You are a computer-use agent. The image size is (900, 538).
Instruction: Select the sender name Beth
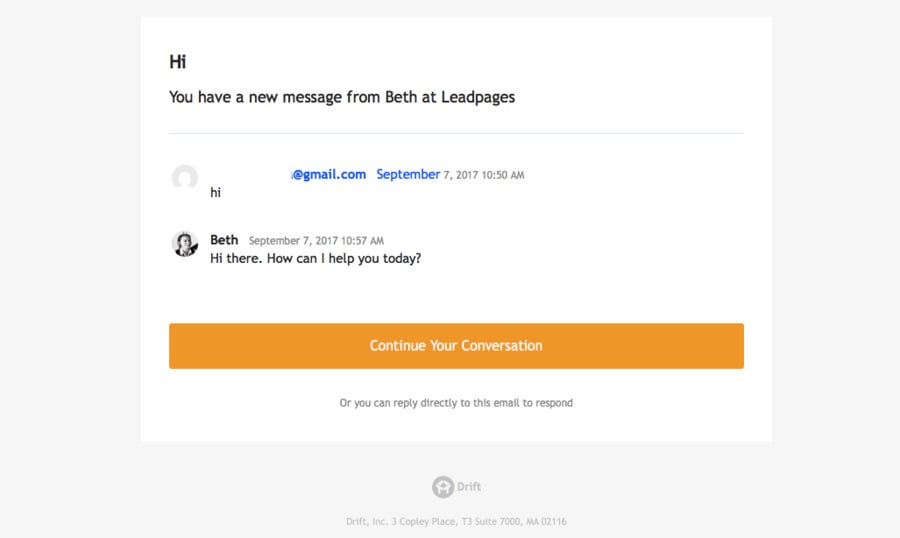point(224,240)
